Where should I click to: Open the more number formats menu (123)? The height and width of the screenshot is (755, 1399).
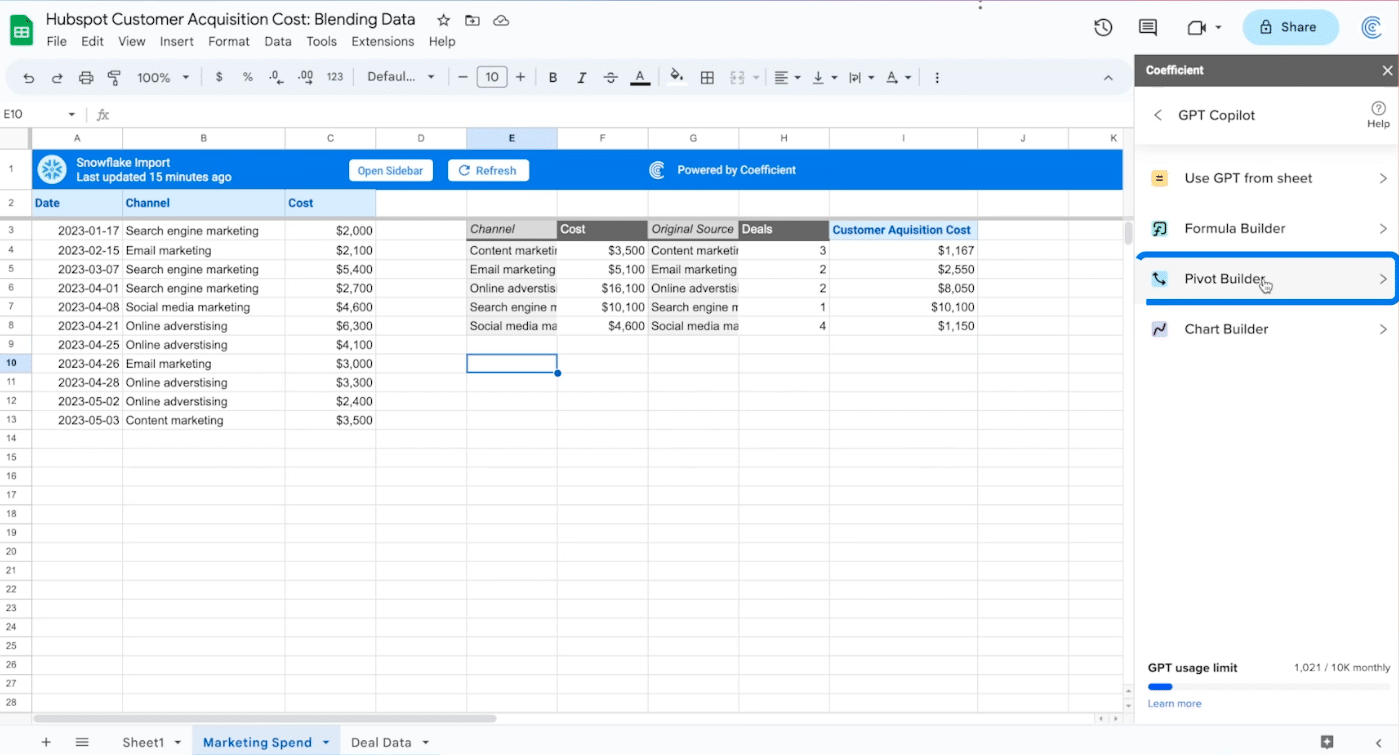pos(335,77)
